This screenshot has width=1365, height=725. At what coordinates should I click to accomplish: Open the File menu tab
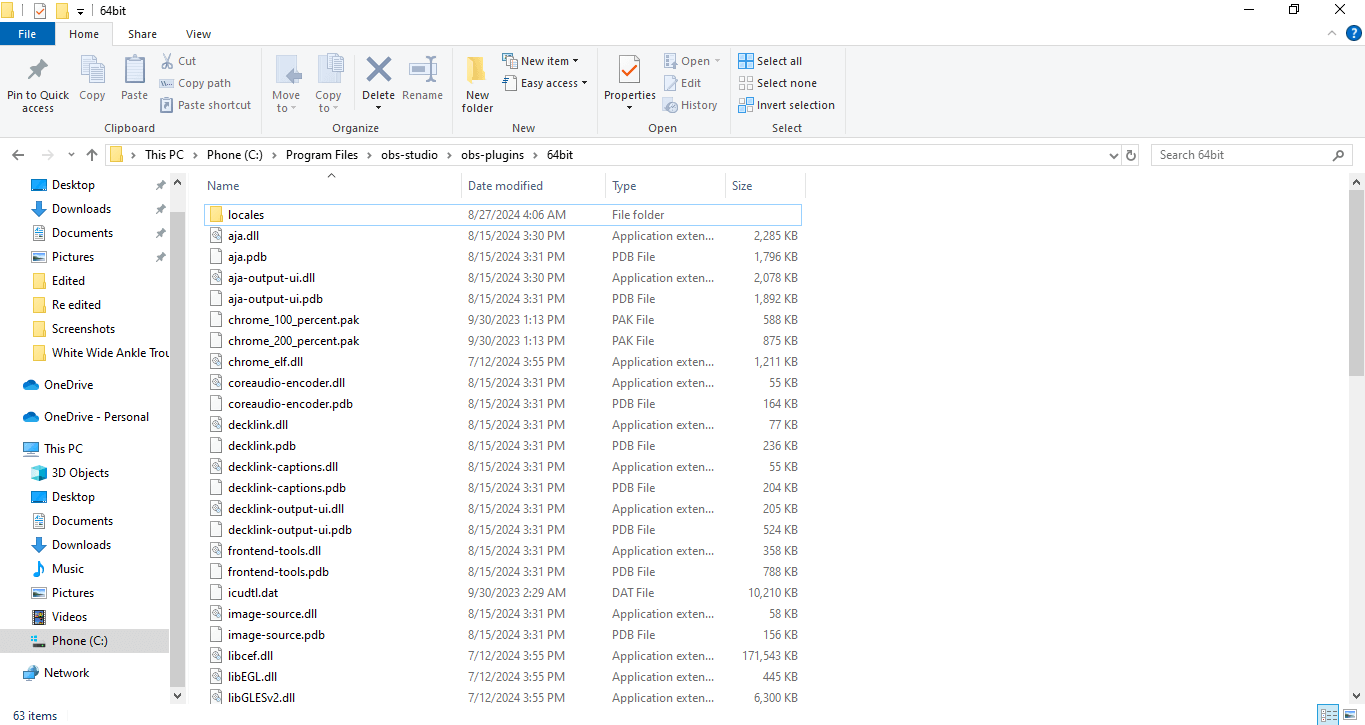coord(27,33)
